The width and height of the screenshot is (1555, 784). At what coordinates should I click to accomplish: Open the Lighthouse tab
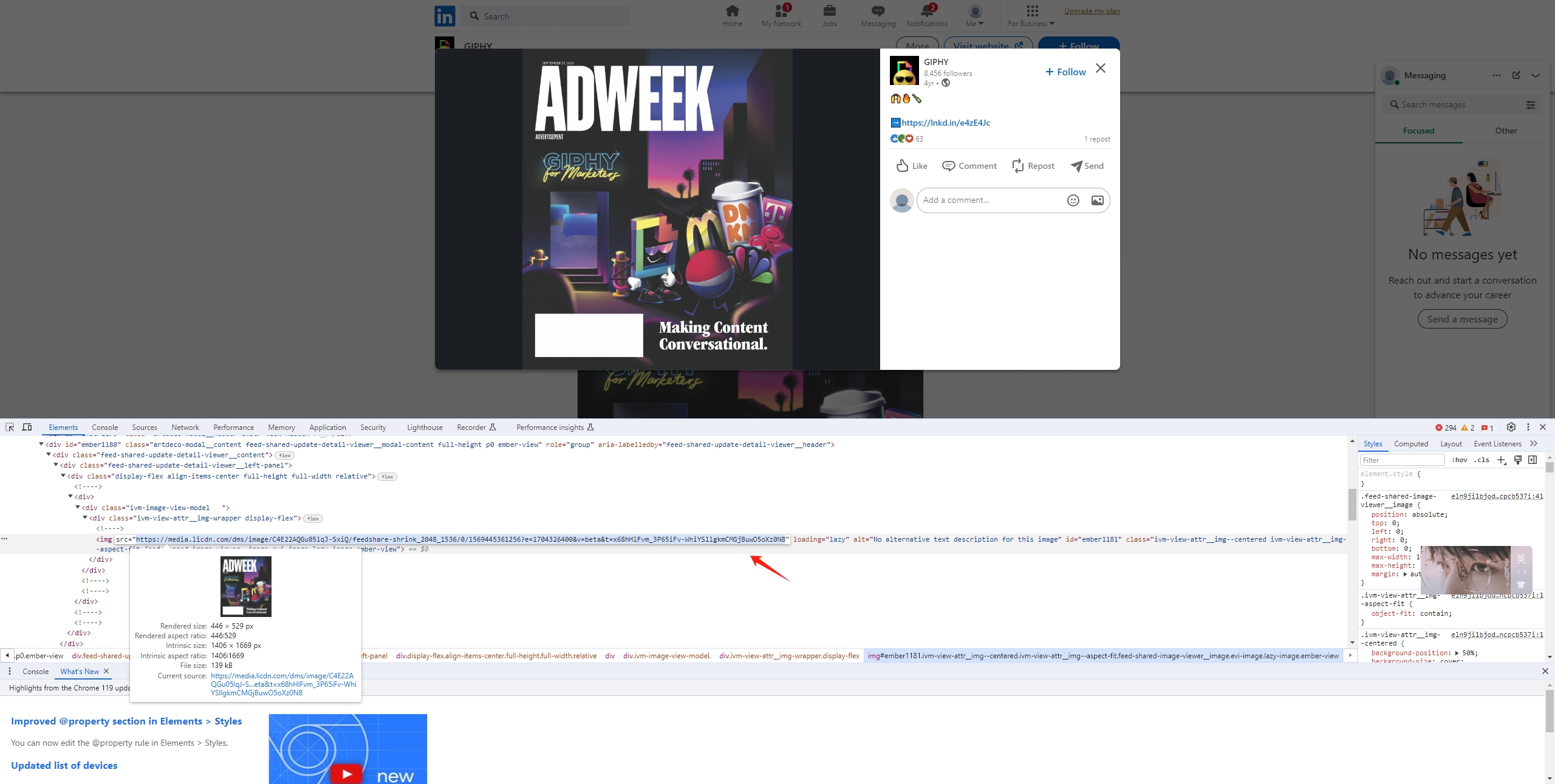click(x=425, y=428)
